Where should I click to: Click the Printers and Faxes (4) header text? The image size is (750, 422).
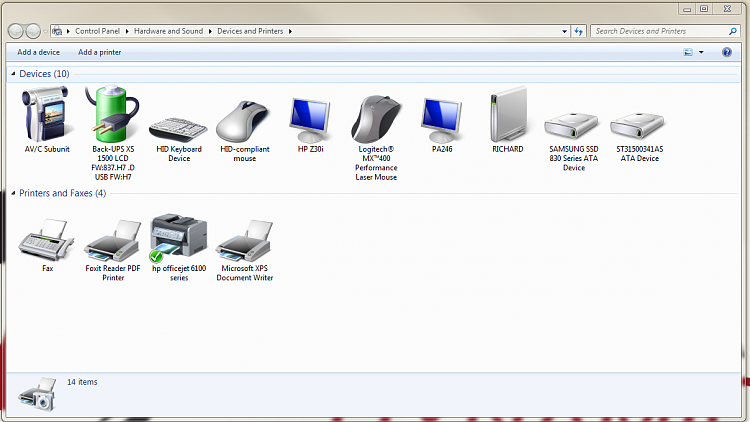pos(63,193)
